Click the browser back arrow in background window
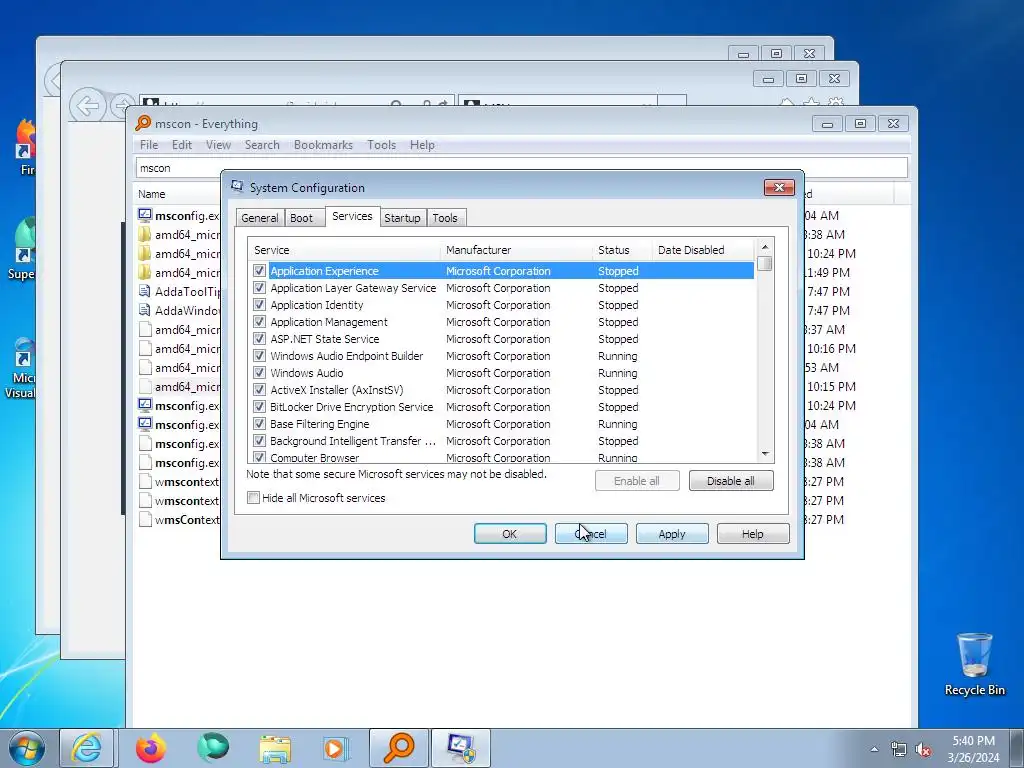 click(x=88, y=105)
